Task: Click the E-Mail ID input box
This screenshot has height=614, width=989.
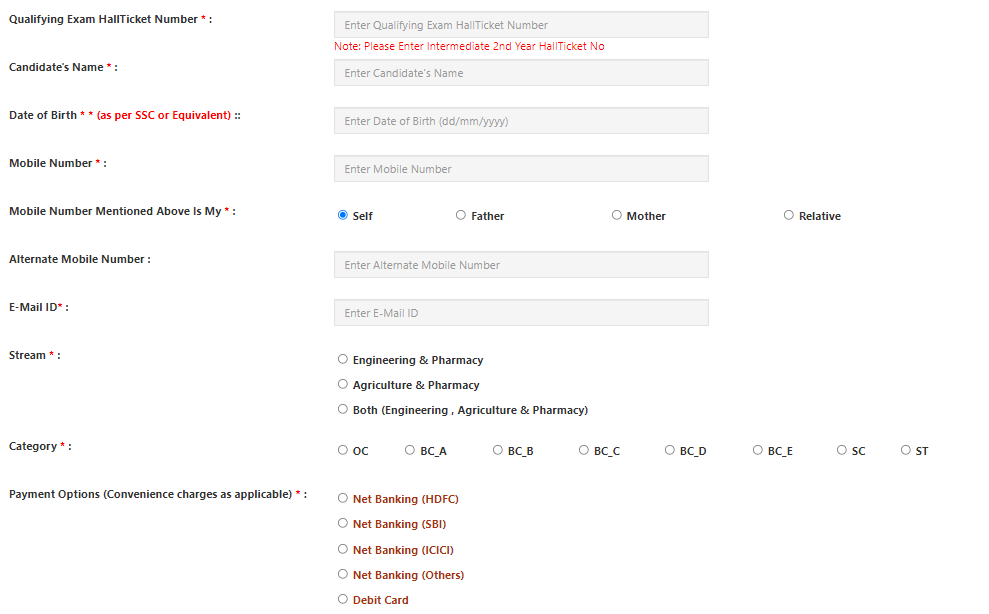Action: click(520, 312)
